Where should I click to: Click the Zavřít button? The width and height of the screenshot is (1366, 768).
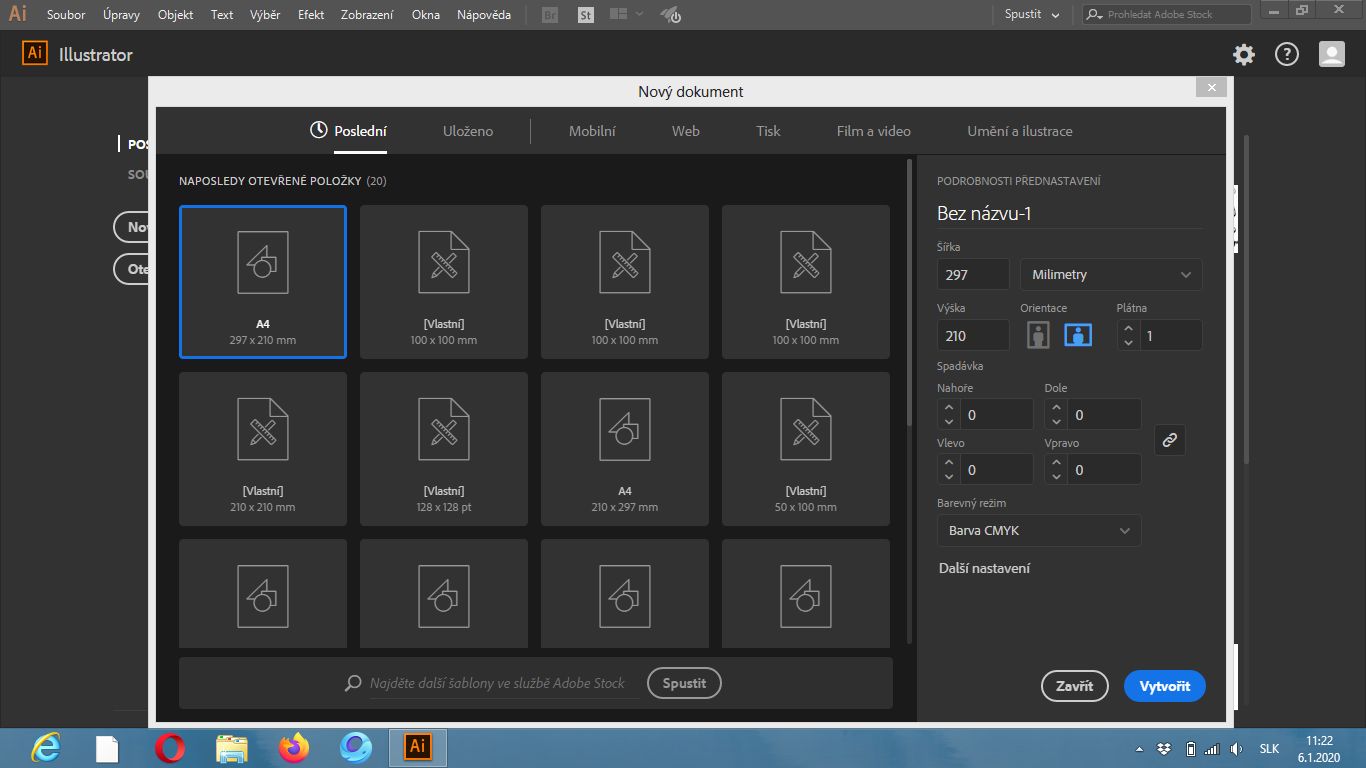[x=1074, y=686]
